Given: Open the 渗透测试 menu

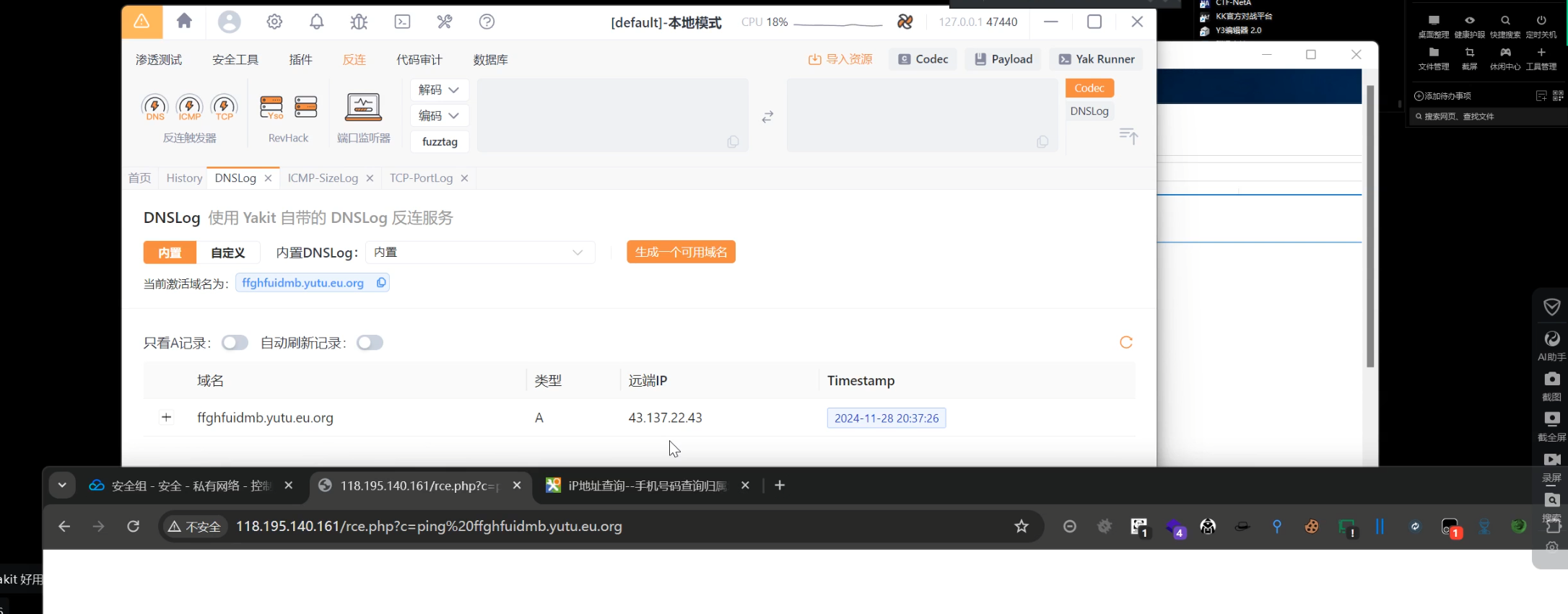Looking at the screenshot, I should click(x=159, y=59).
